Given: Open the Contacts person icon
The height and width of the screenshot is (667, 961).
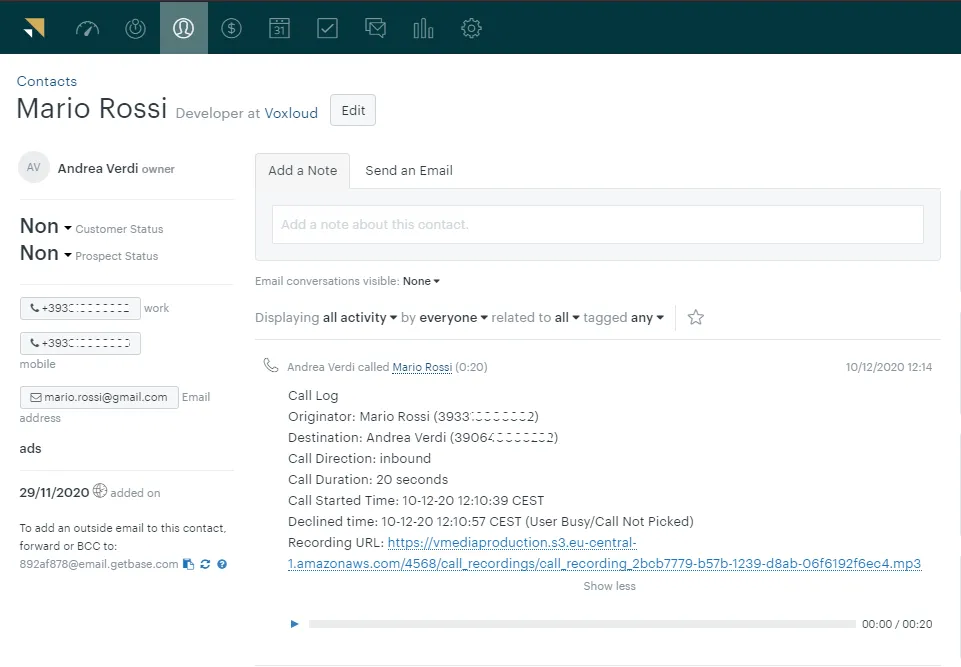Looking at the screenshot, I should pos(183,28).
